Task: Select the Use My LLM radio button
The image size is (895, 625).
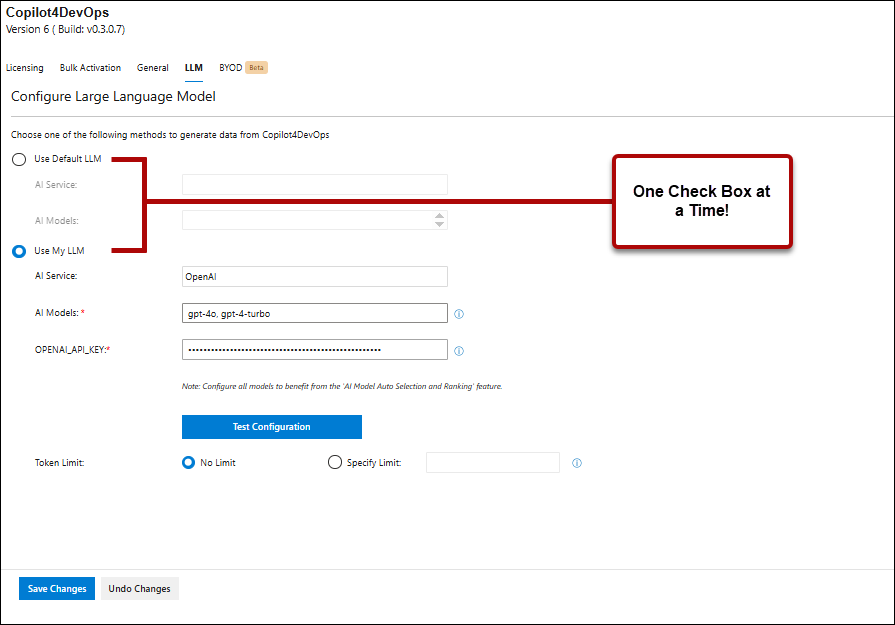Action: [x=19, y=251]
